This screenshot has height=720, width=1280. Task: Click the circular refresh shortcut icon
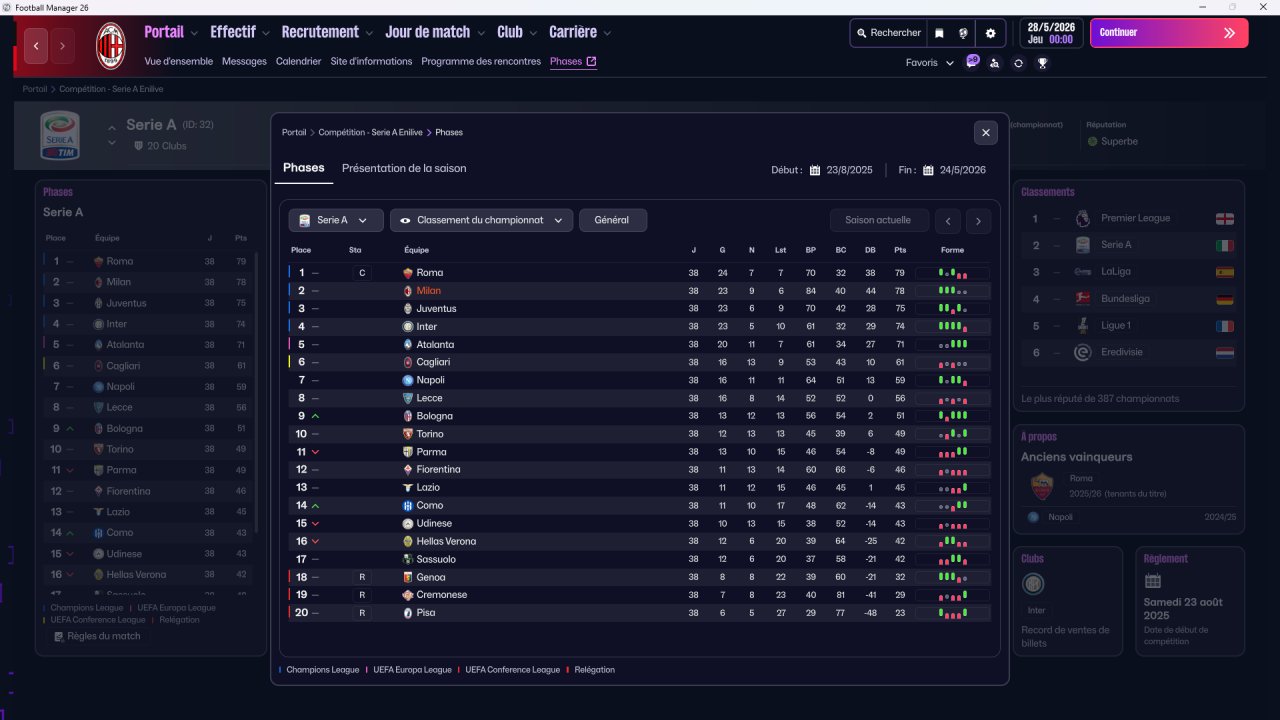point(1018,63)
